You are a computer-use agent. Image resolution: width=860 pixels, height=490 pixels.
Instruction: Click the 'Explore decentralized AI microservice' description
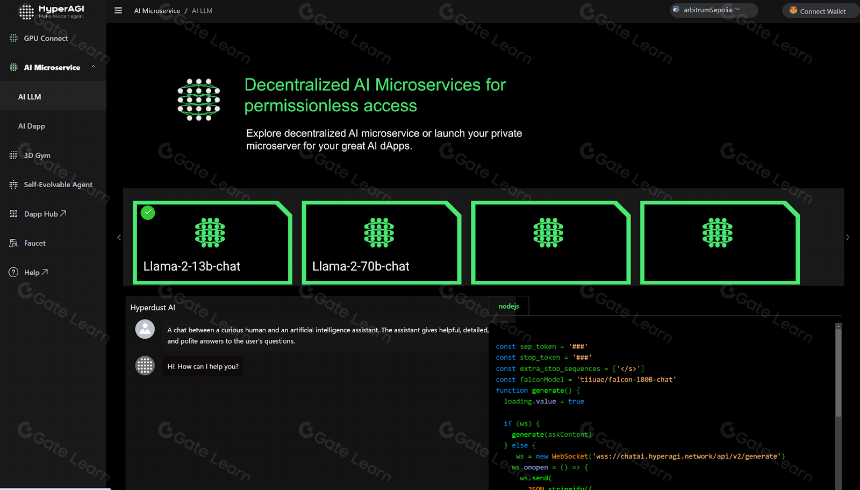(x=384, y=139)
